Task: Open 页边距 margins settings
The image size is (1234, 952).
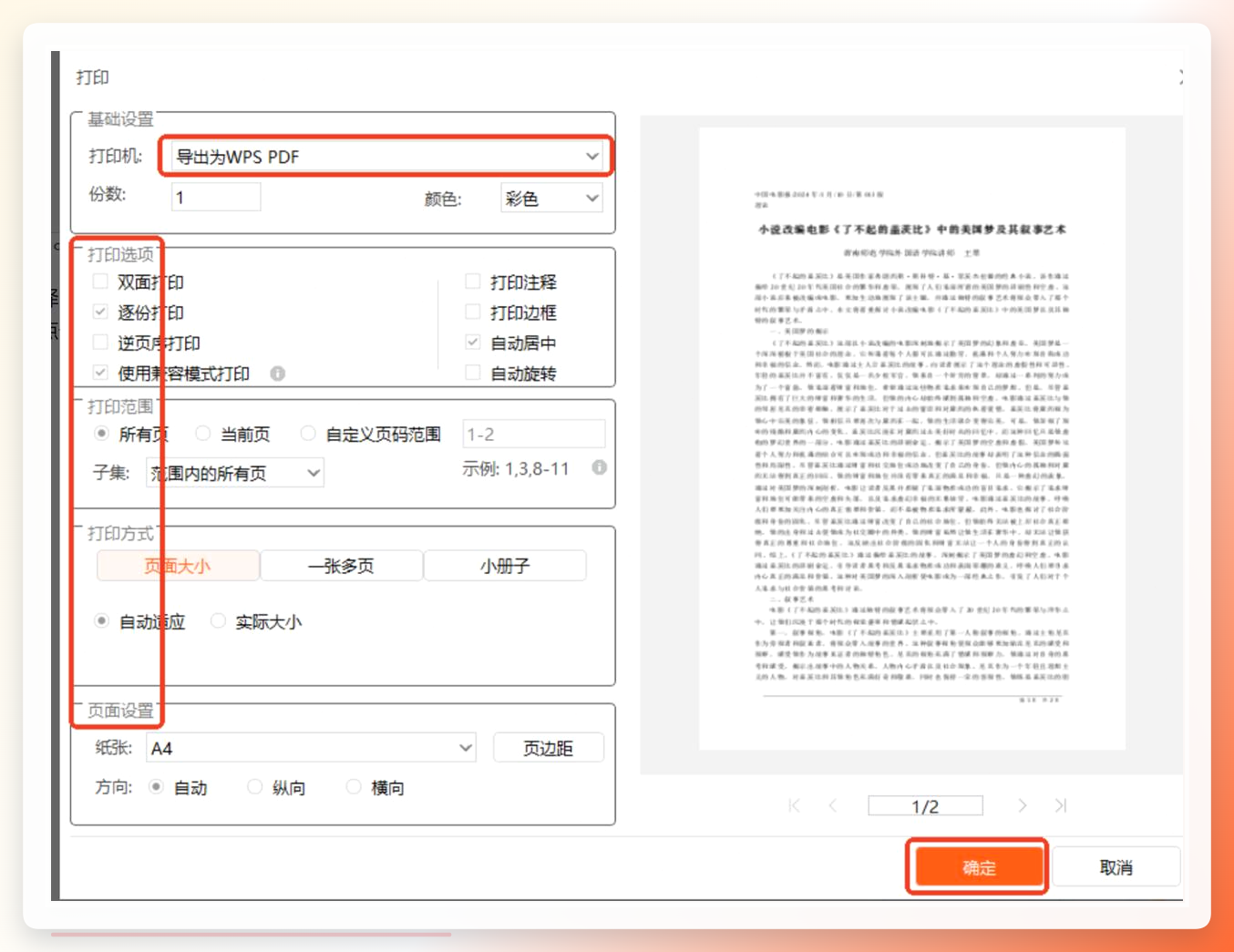Action: click(549, 748)
